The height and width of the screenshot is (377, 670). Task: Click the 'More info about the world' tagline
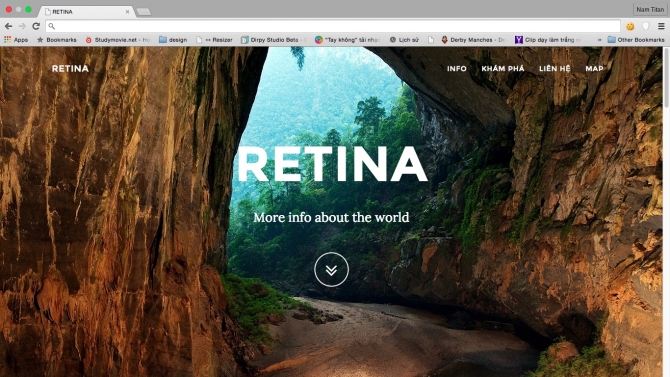click(x=331, y=217)
